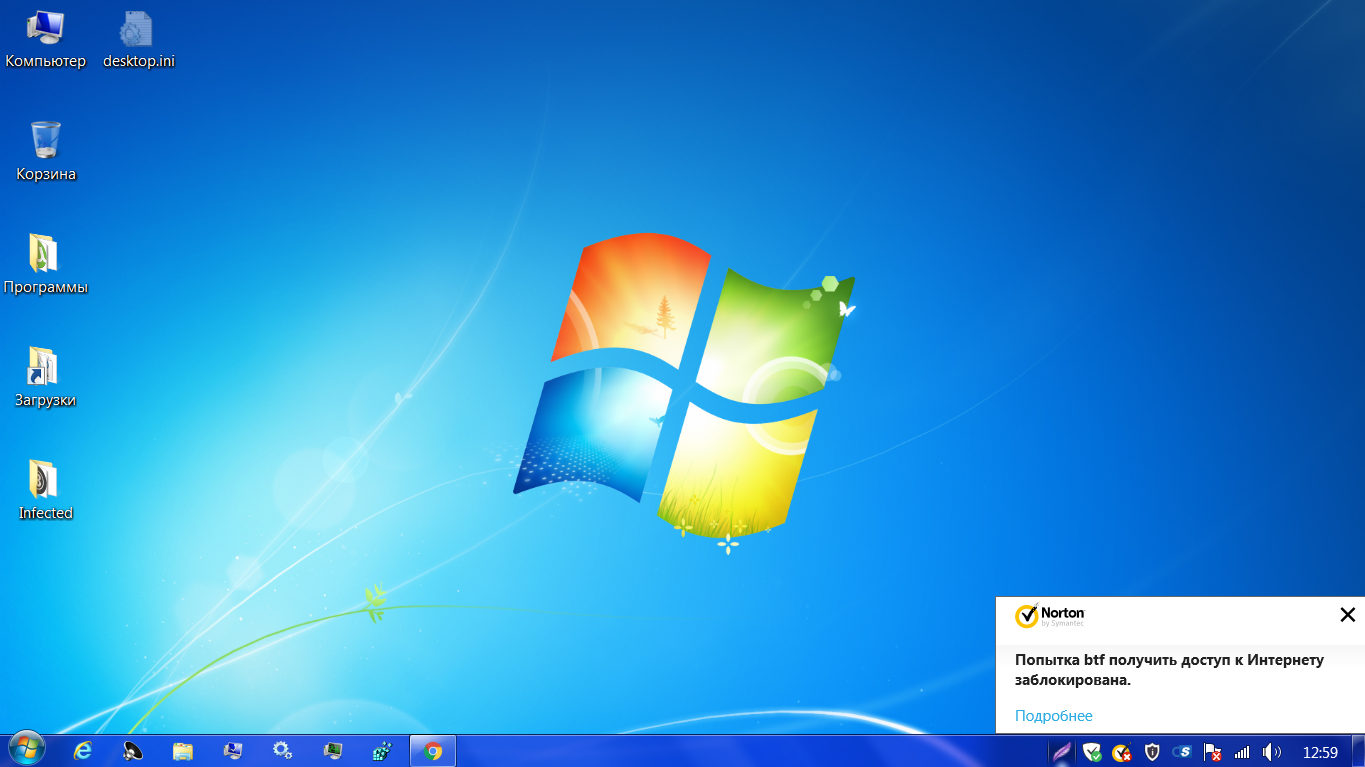Open the Action Center flag tray icon
This screenshot has width=1365, height=767.
[1212, 752]
